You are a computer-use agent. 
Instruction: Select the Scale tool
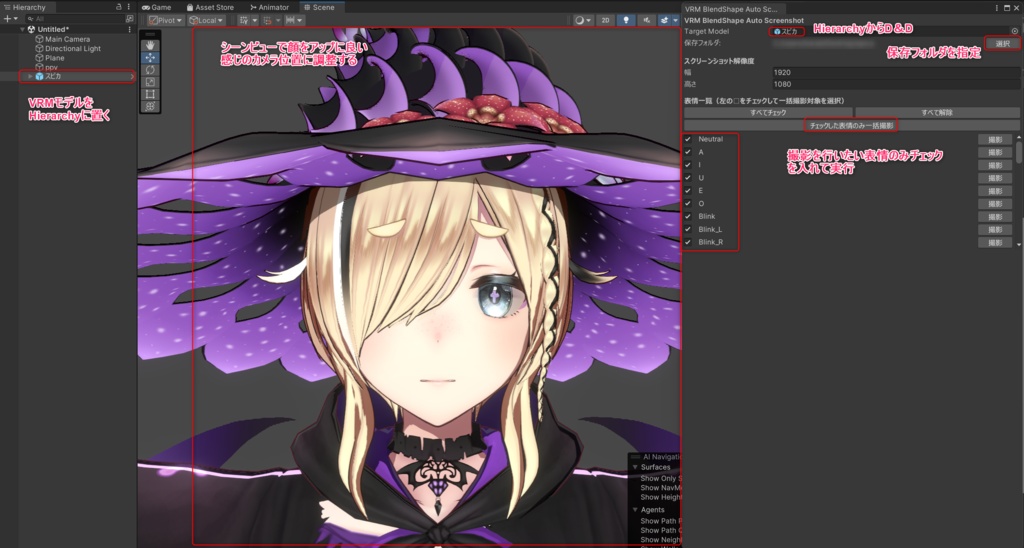pyautogui.click(x=150, y=82)
